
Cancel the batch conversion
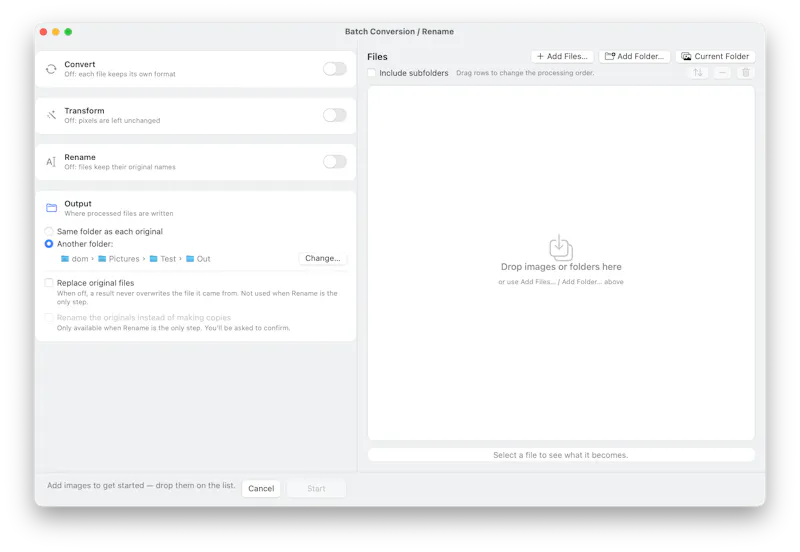pos(261,488)
